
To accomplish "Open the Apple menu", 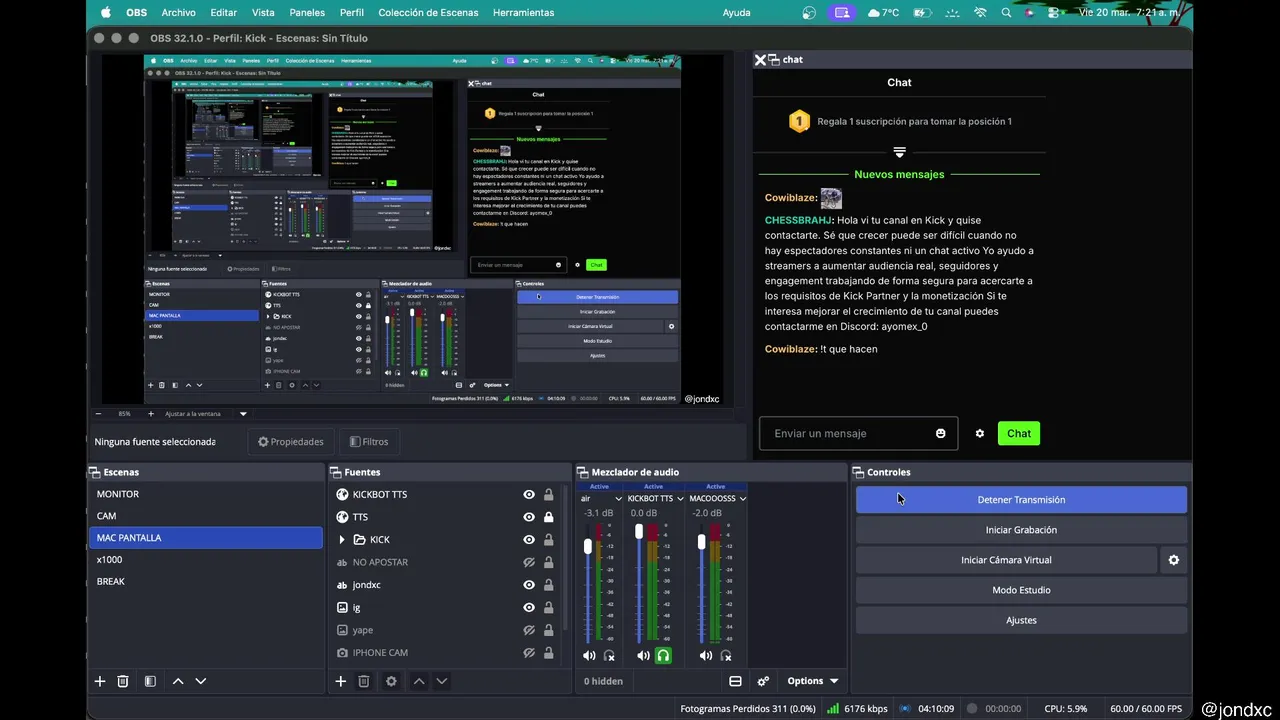I will [106, 13].
